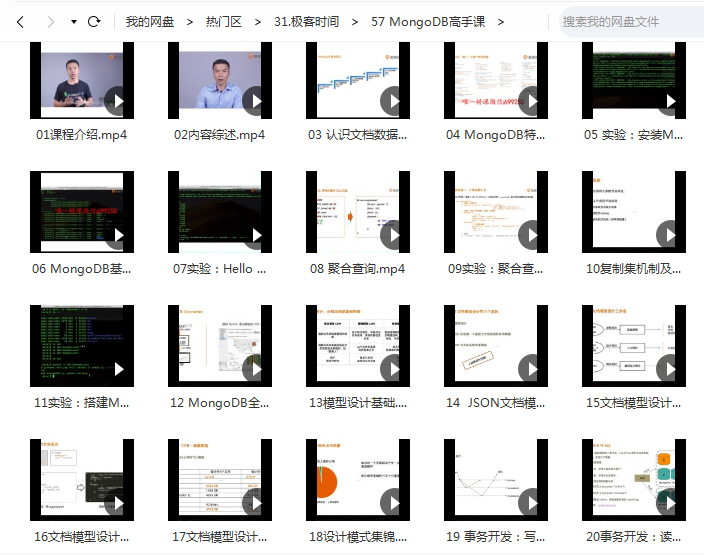This screenshot has height=555, width=704.
Task: Expand the chevron after 31.极客时间 breadcrumb
Action: [355, 22]
